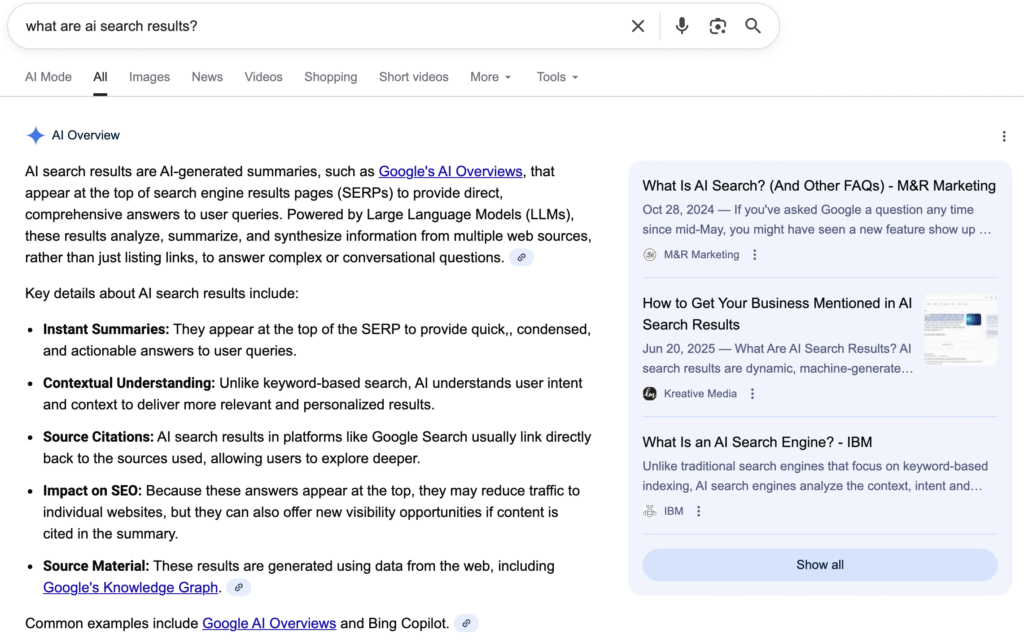The width and height of the screenshot is (1024, 643).
Task: Open three-dot options for the IBM result
Action: [x=699, y=511]
